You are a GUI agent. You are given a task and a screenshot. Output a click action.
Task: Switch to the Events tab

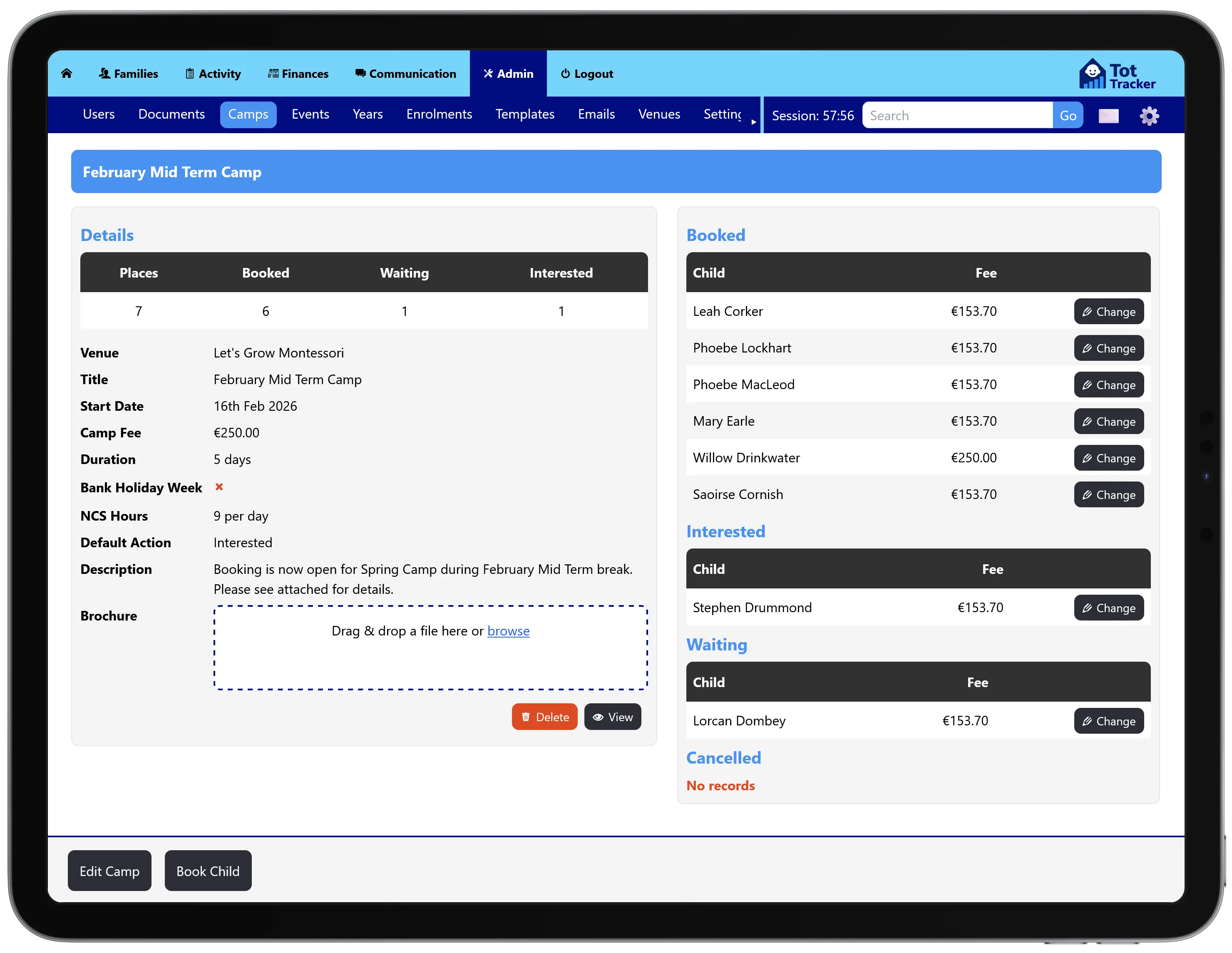coord(310,114)
